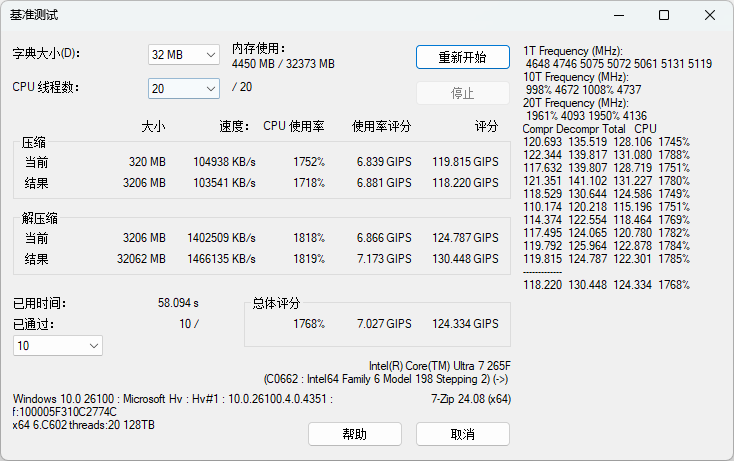Click the elapsed time value 58.094 s

coord(178,303)
